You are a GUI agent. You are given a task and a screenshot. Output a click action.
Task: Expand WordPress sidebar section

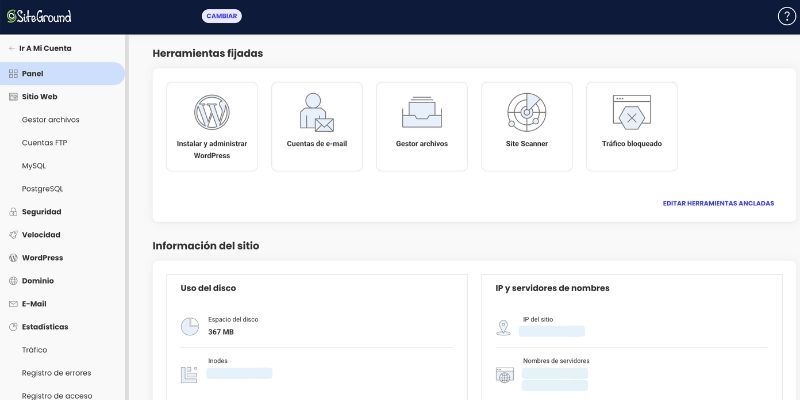(42, 258)
